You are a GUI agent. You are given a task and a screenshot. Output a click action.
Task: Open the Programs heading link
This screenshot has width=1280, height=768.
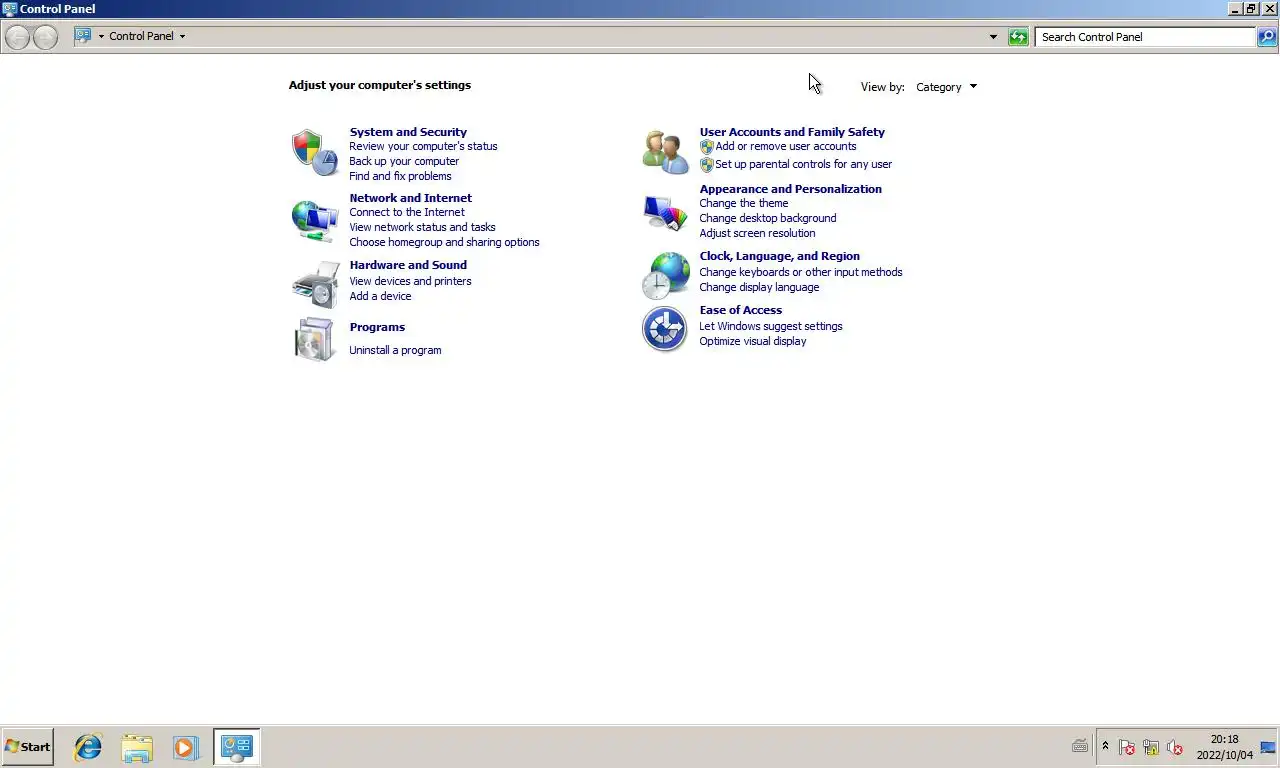tap(377, 327)
